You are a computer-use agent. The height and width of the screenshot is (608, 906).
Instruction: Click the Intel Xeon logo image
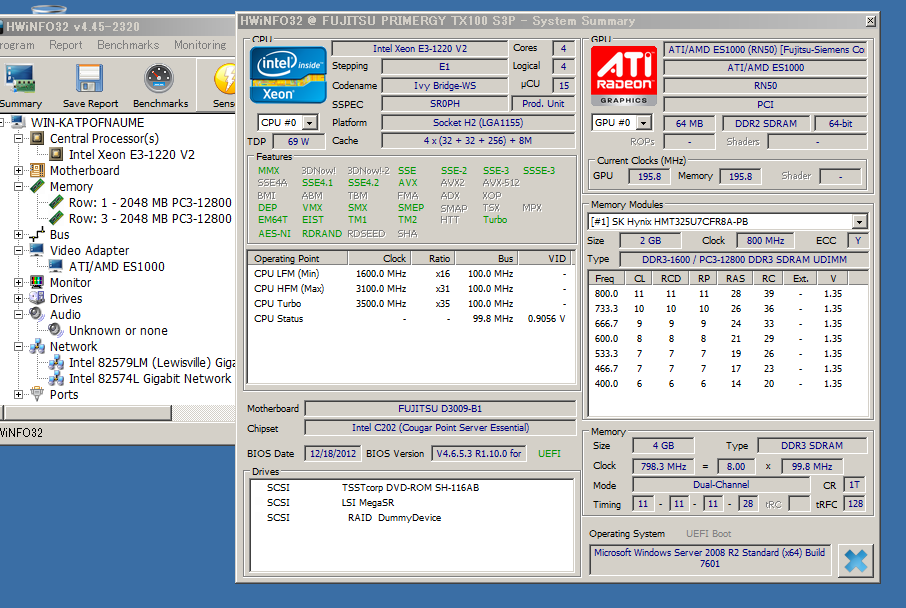coord(288,74)
